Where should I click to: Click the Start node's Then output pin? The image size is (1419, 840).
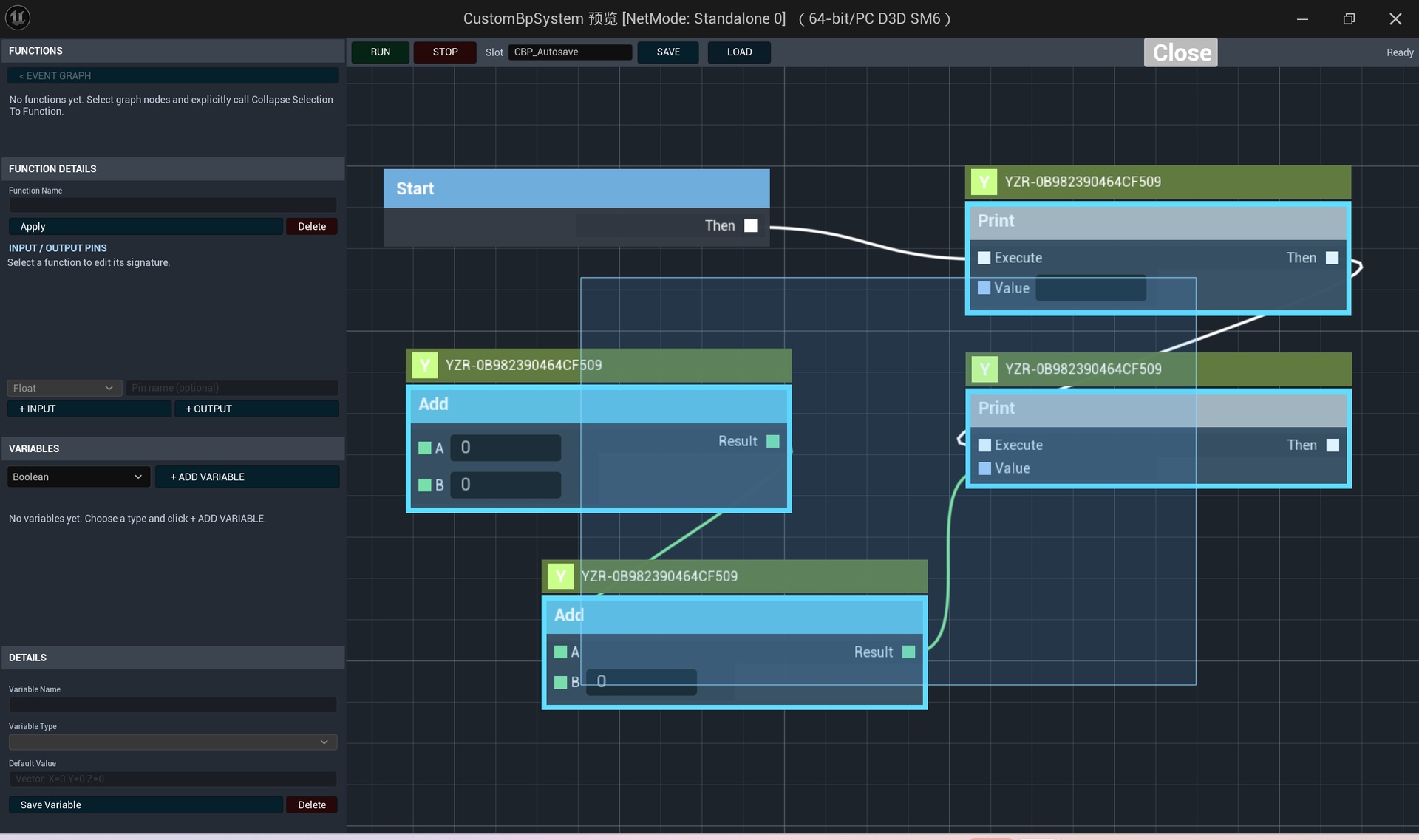tap(751, 226)
